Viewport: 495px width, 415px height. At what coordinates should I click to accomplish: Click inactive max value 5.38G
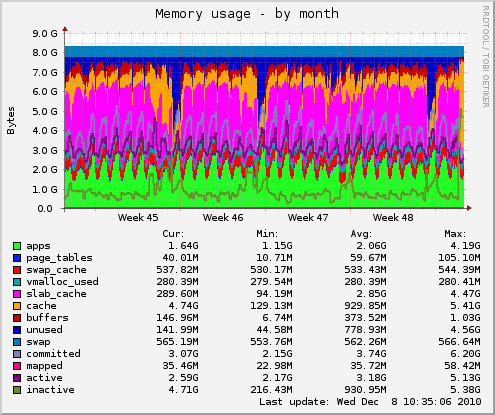point(465,390)
